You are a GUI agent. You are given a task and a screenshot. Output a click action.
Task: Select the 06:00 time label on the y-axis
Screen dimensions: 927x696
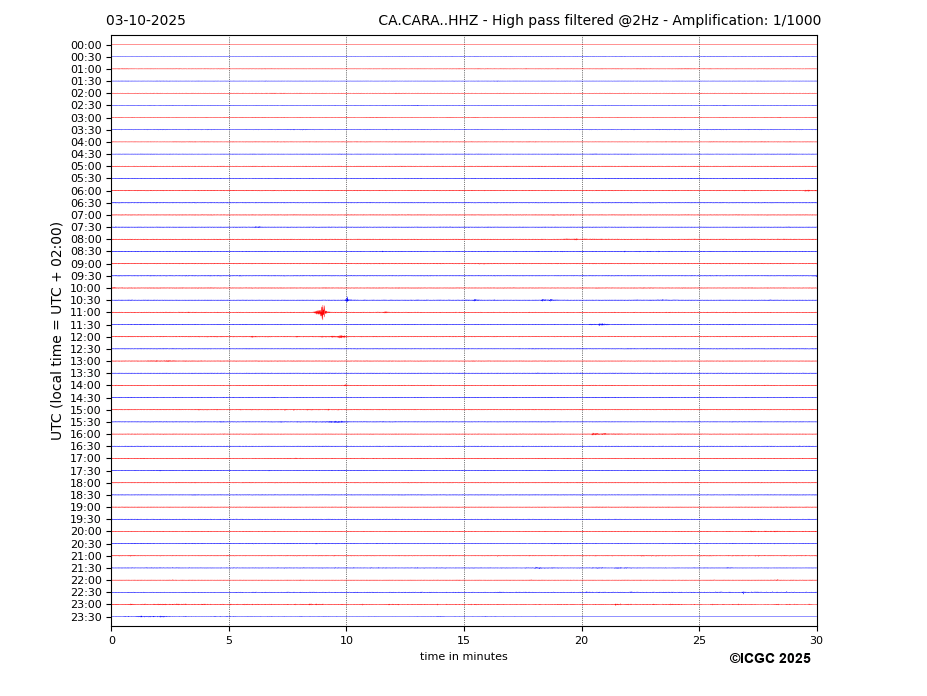click(86, 191)
